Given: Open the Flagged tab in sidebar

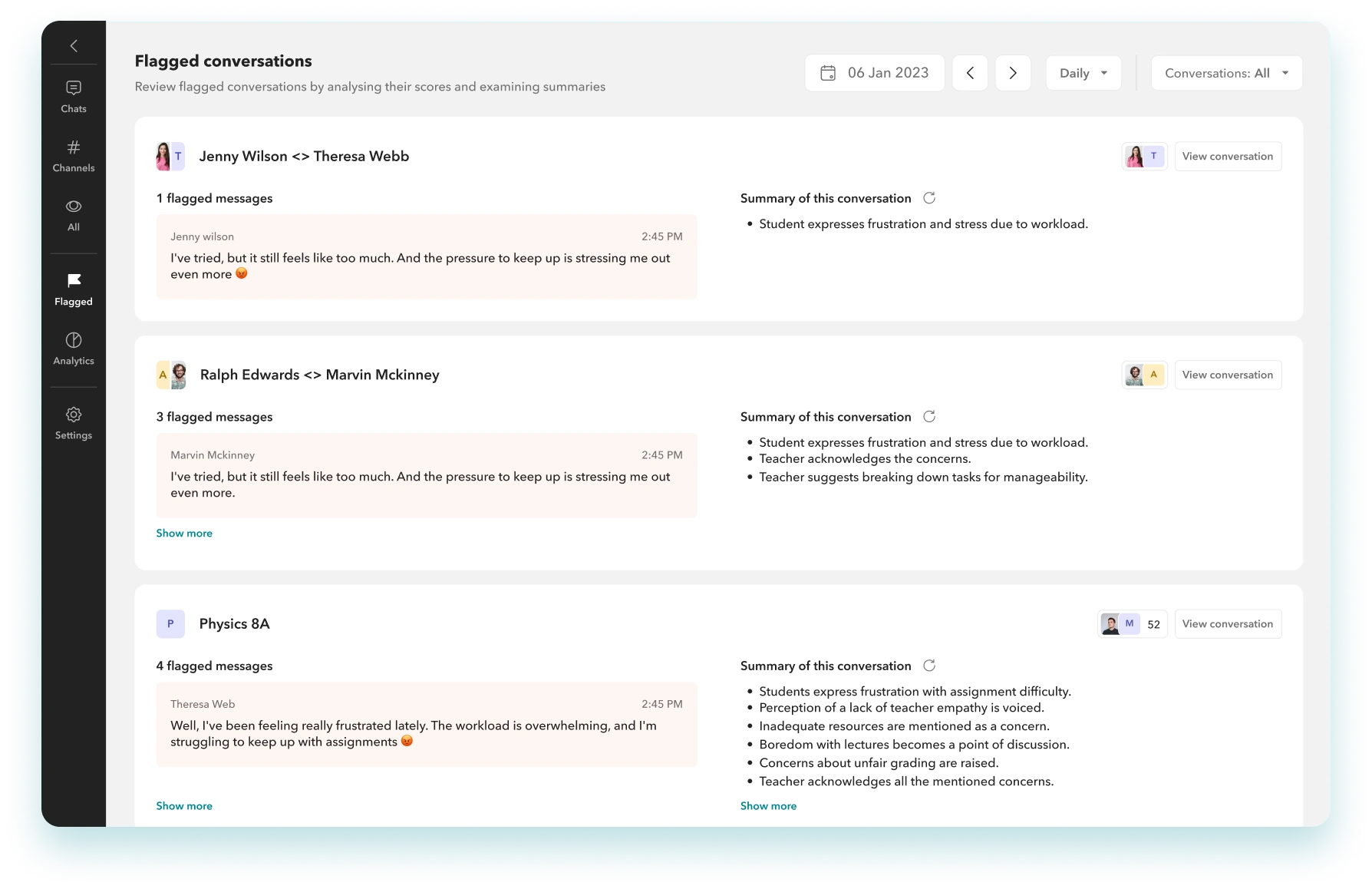Looking at the screenshot, I should point(74,289).
